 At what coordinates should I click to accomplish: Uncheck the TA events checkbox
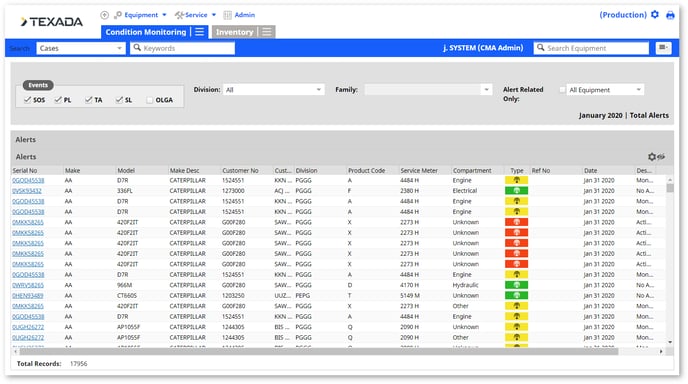point(89,100)
